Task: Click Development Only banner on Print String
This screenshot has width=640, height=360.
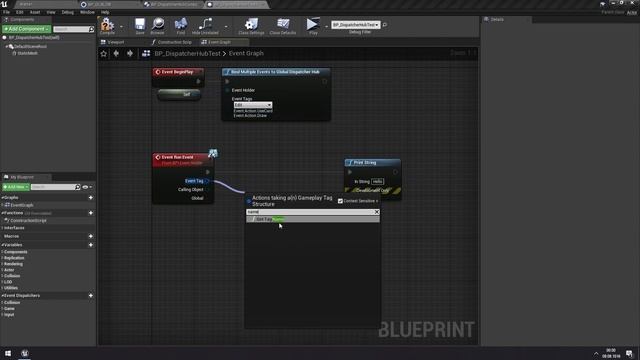Action: coord(373,190)
